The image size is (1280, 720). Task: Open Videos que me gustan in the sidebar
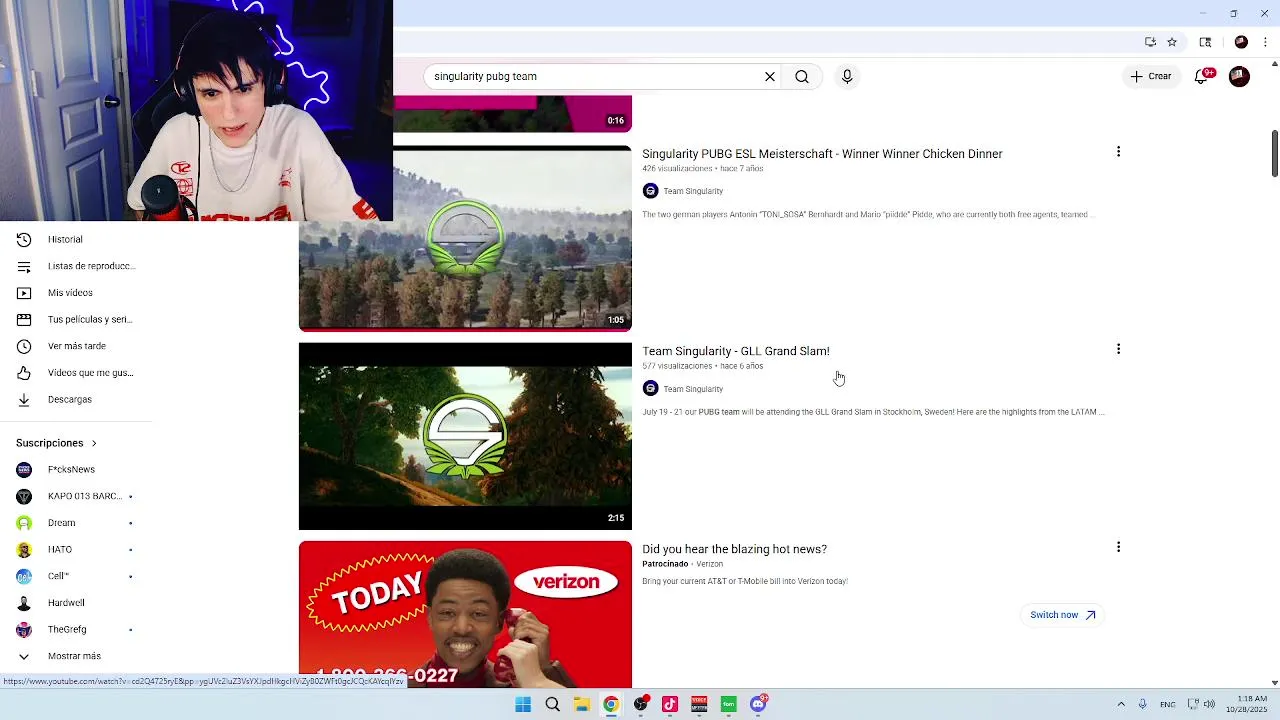pyautogui.click(x=75, y=373)
